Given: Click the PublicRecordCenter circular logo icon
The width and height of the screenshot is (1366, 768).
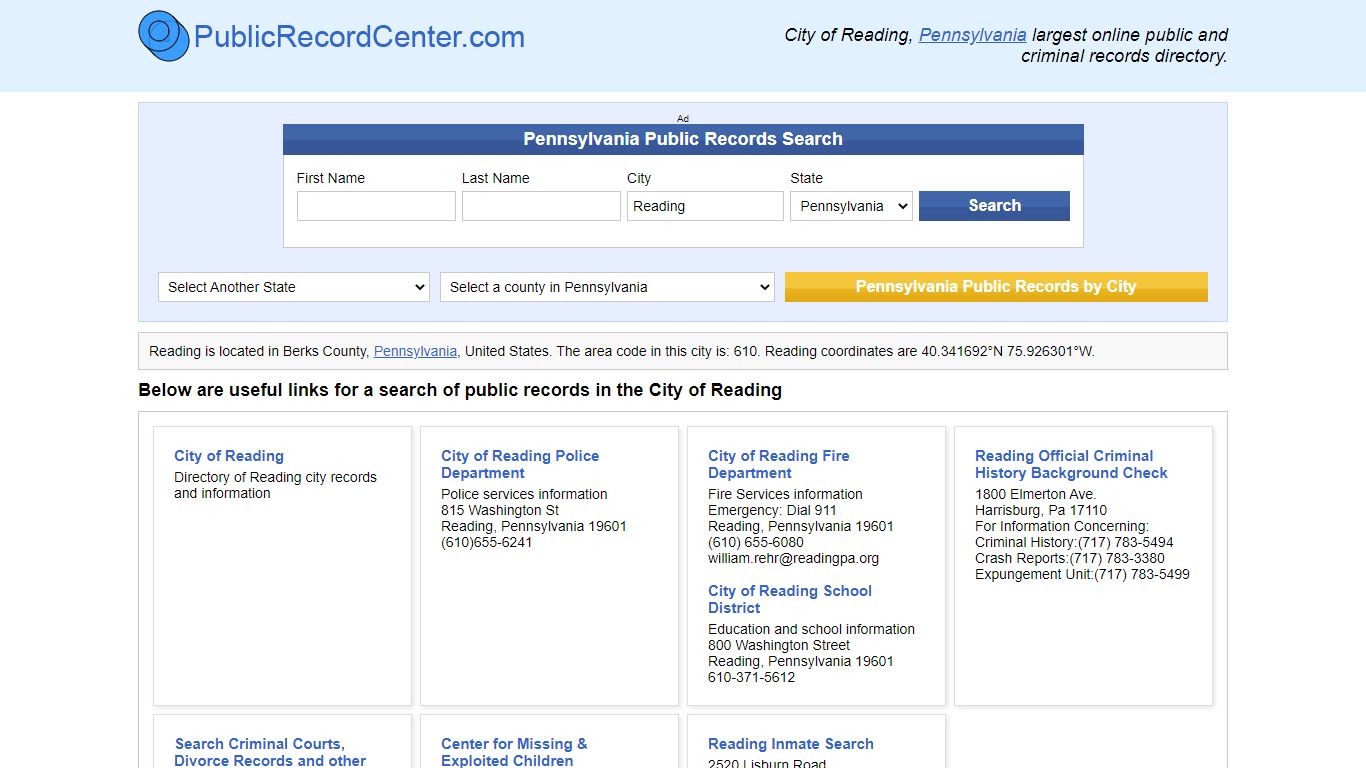Looking at the screenshot, I should pyautogui.click(x=164, y=36).
